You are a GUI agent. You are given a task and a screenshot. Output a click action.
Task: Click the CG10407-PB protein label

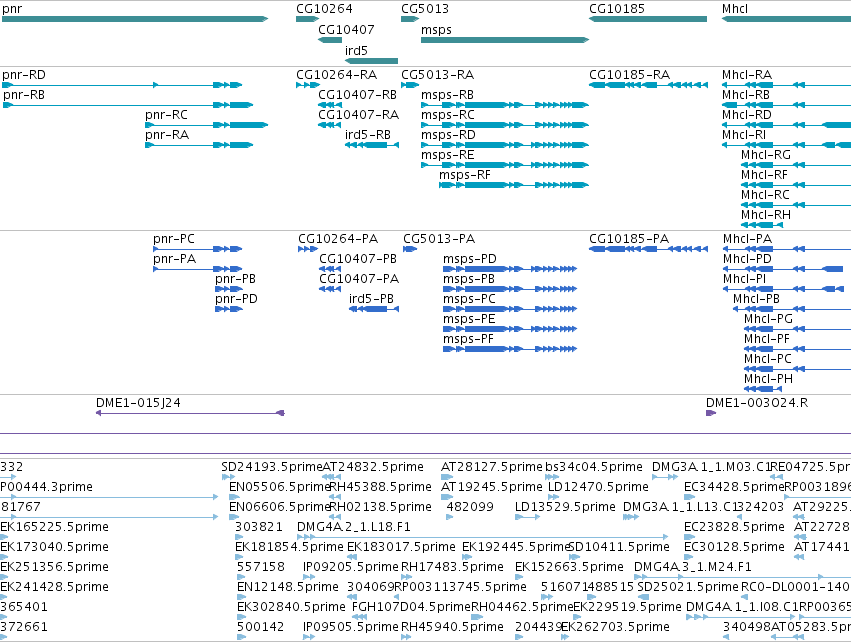pyautogui.click(x=358, y=259)
